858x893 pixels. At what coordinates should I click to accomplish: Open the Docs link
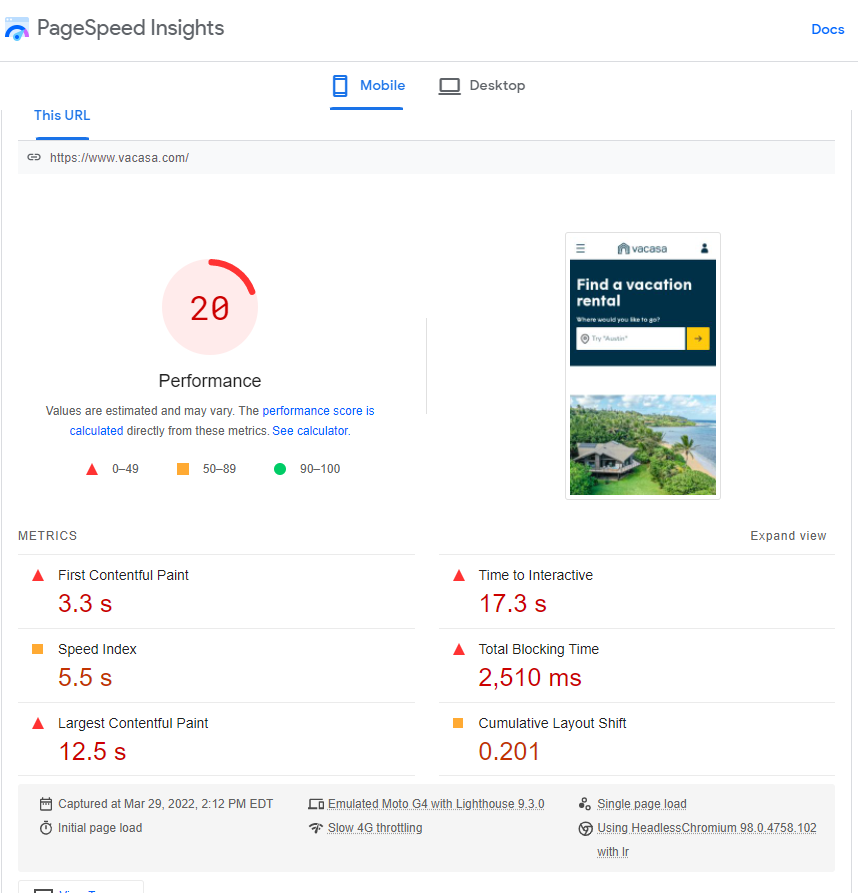(x=827, y=29)
